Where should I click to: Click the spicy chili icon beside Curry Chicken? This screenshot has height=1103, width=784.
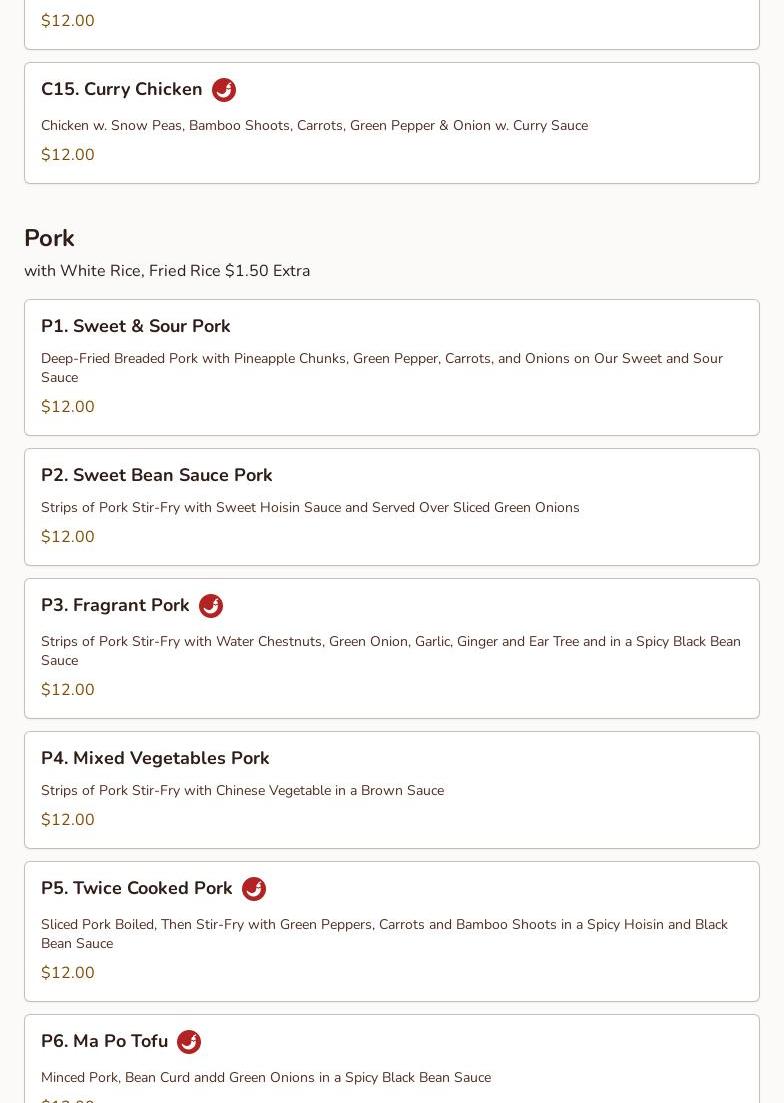224,90
